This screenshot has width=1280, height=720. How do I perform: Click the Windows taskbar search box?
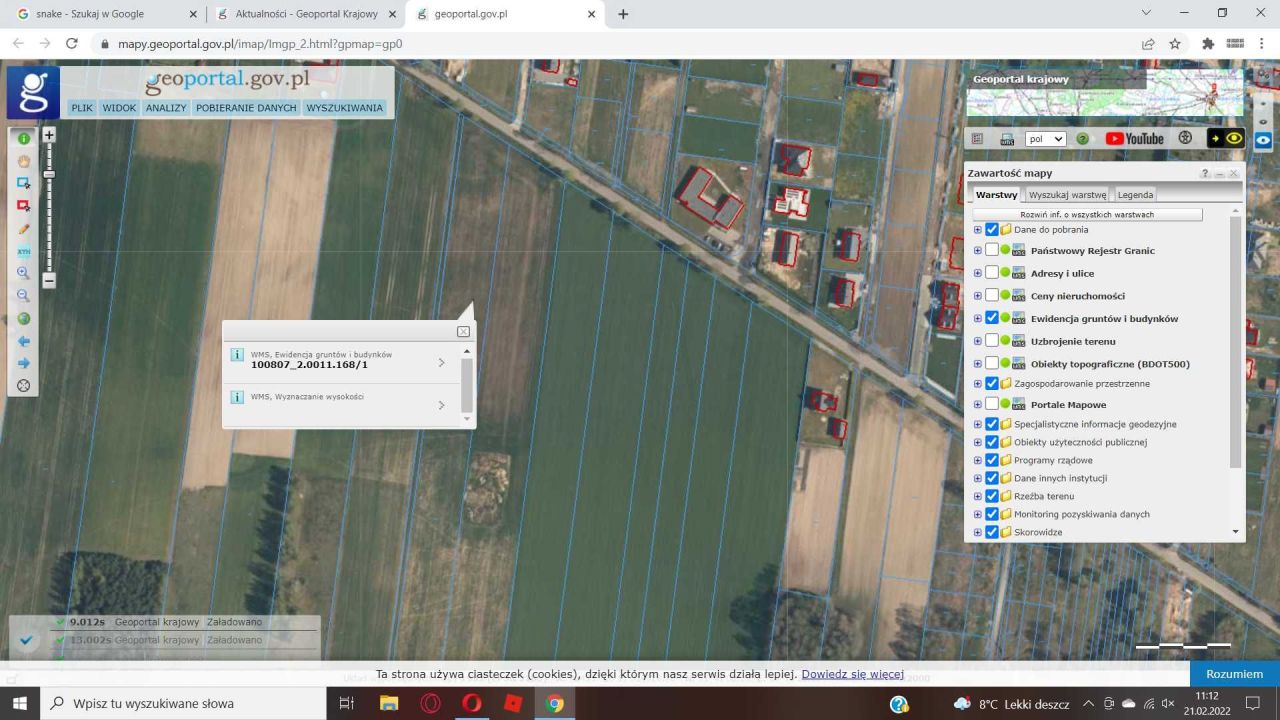(185, 704)
